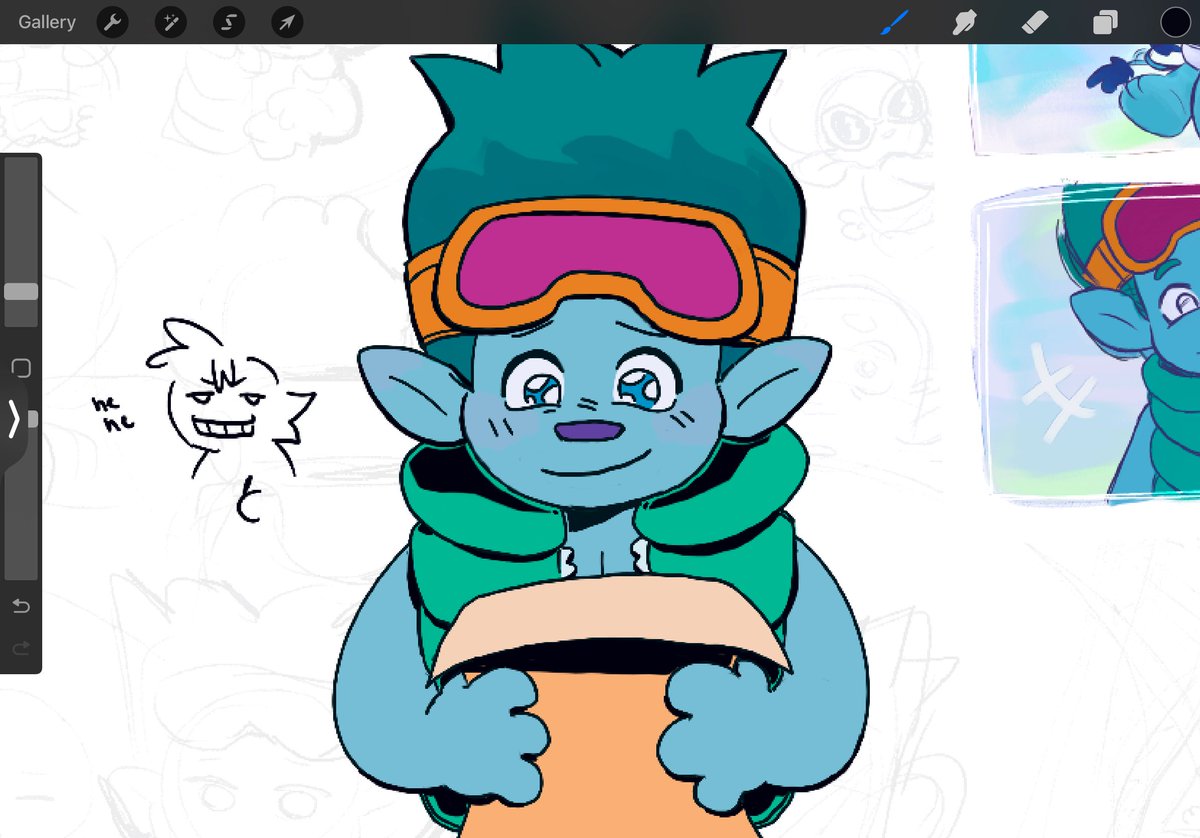Activate the Selection S tool
This screenshot has width=1200, height=838.
pyautogui.click(x=229, y=22)
